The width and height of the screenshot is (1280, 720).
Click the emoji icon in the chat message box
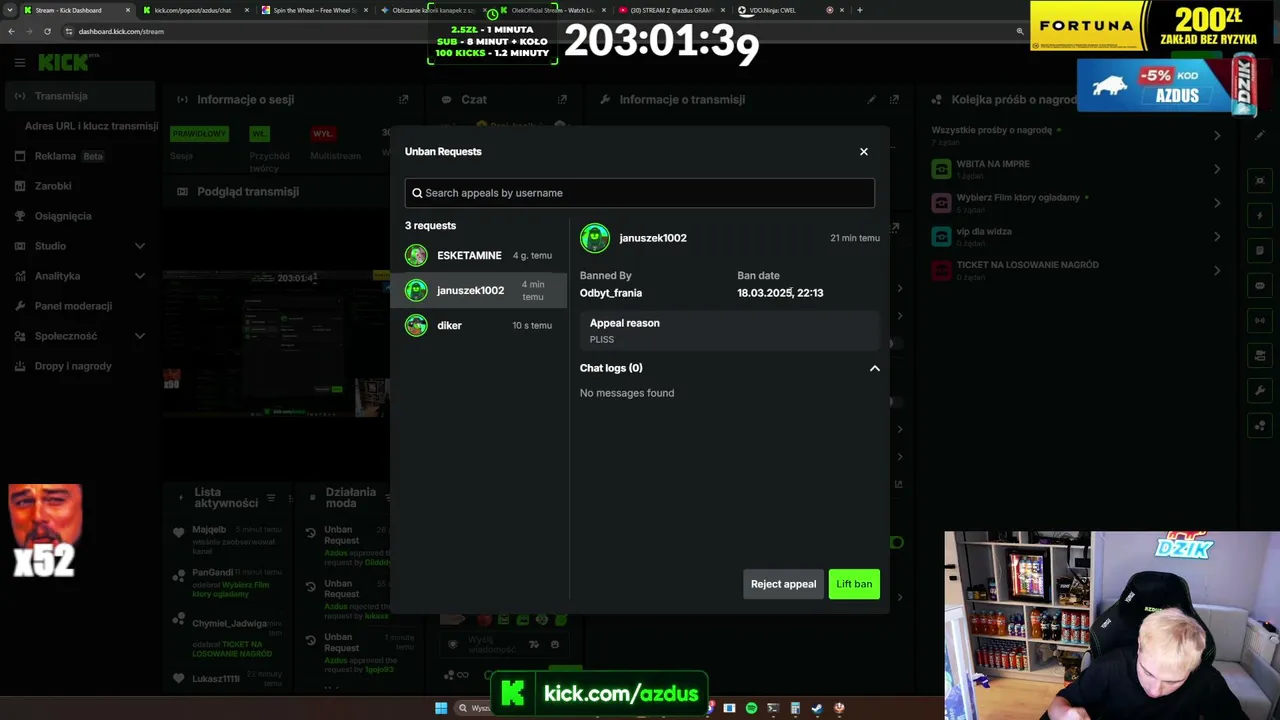pos(555,645)
